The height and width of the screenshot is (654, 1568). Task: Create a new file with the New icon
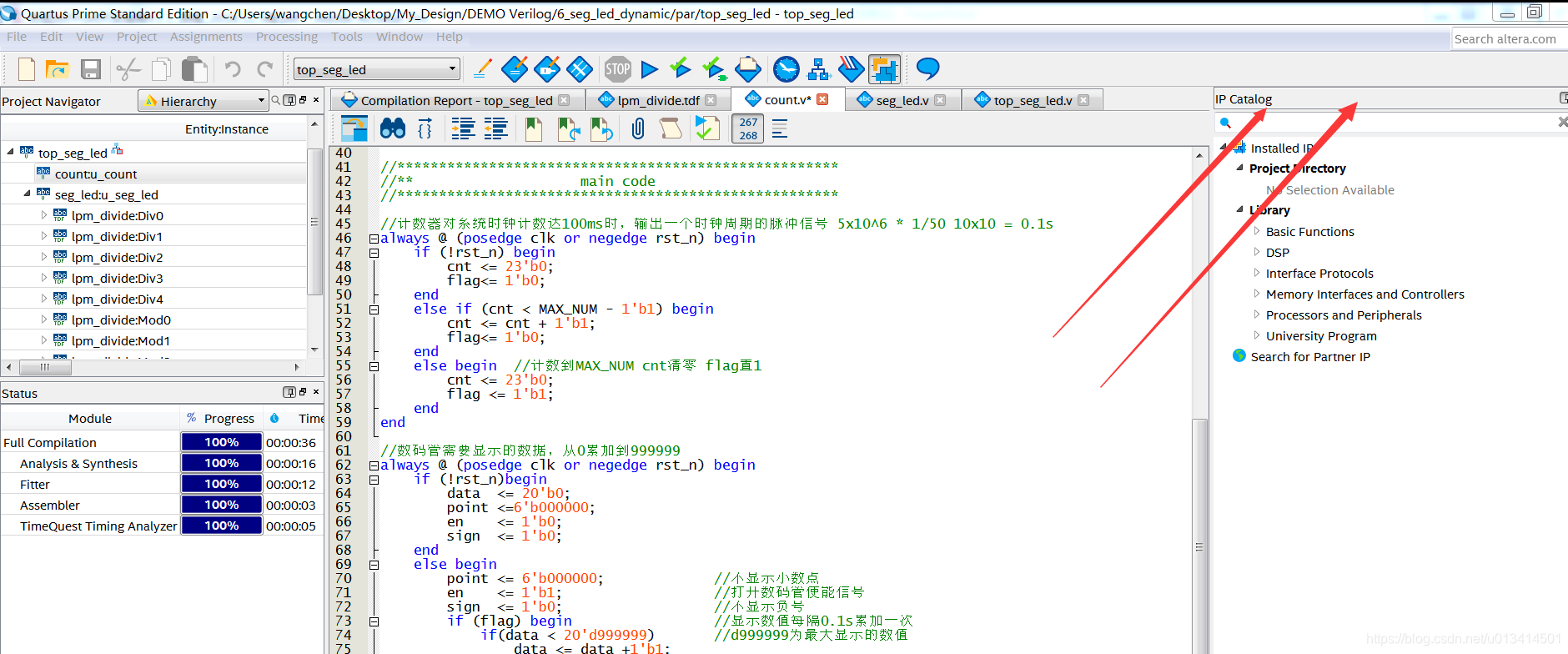27,69
